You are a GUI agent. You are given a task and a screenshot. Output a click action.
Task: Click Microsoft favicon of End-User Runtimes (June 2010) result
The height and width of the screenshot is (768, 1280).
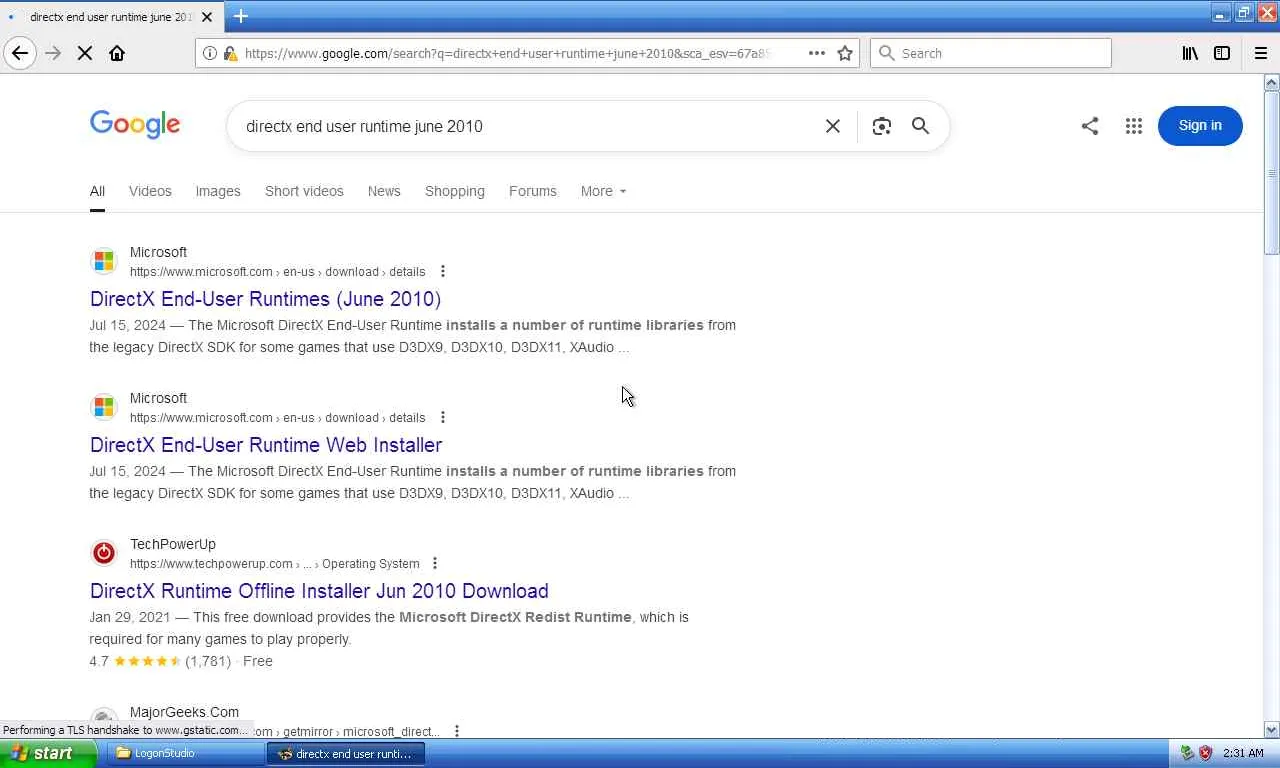click(104, 261)
